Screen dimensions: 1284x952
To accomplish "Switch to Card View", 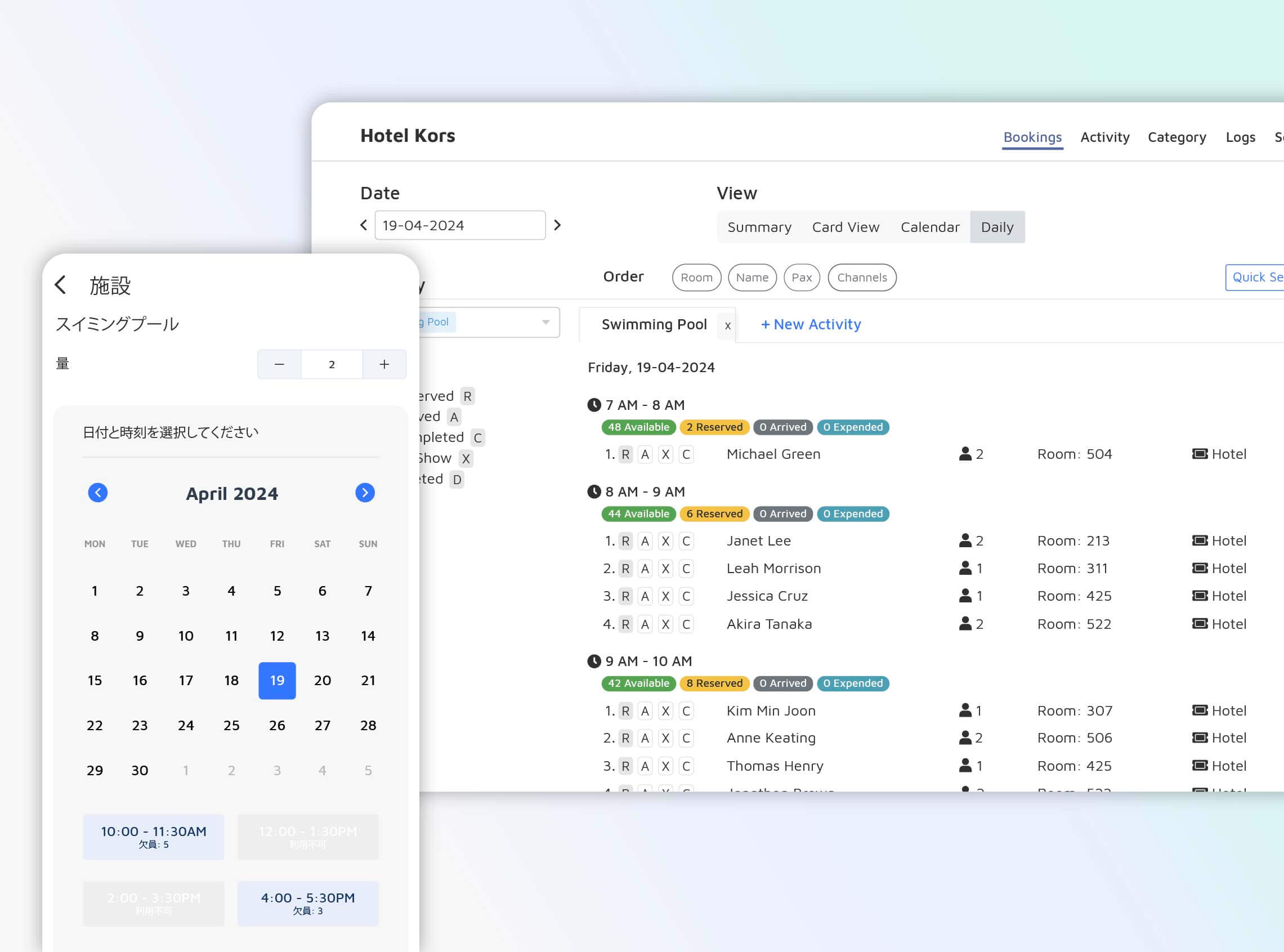I will [845, 227].
